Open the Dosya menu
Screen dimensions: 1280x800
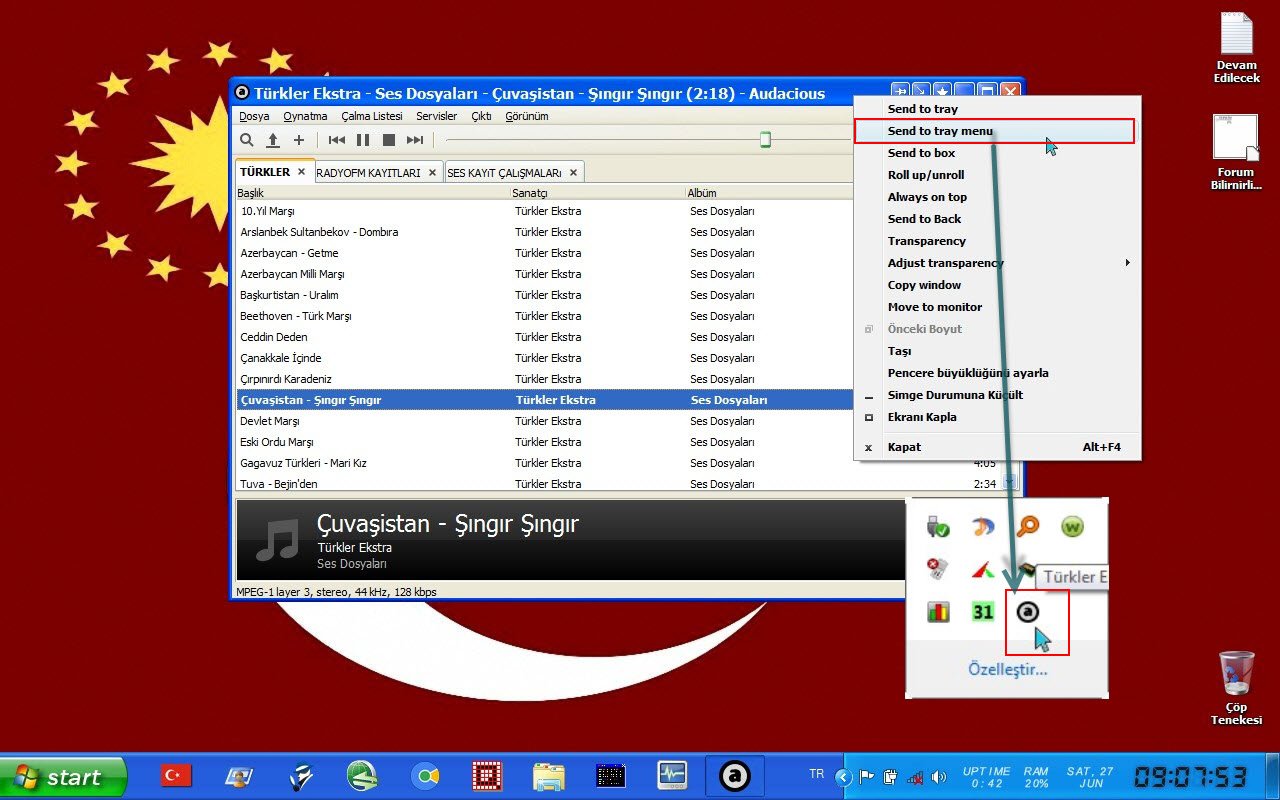(x=254, y=116)
